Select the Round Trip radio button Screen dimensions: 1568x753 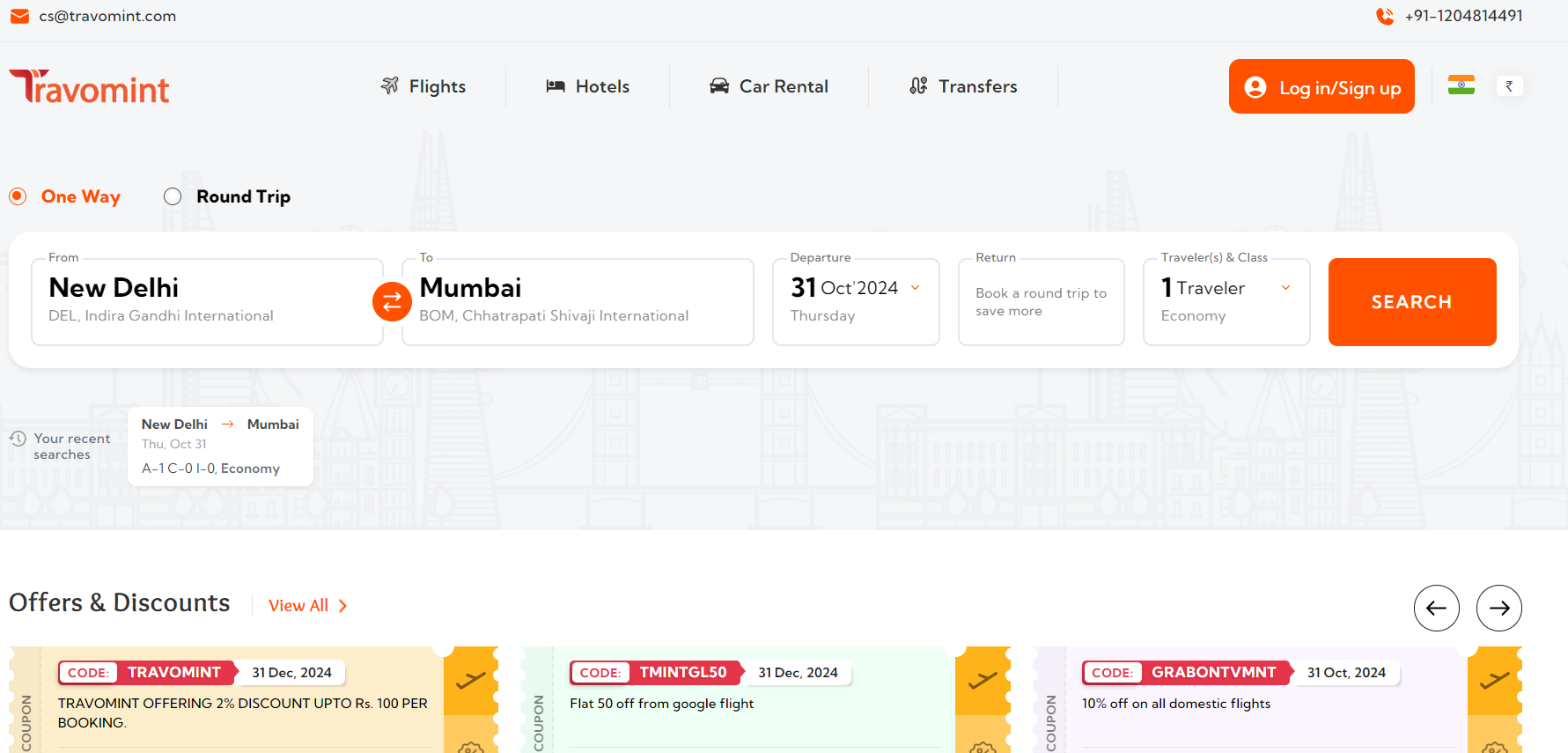pyautogui.click(x=173, y=196)
